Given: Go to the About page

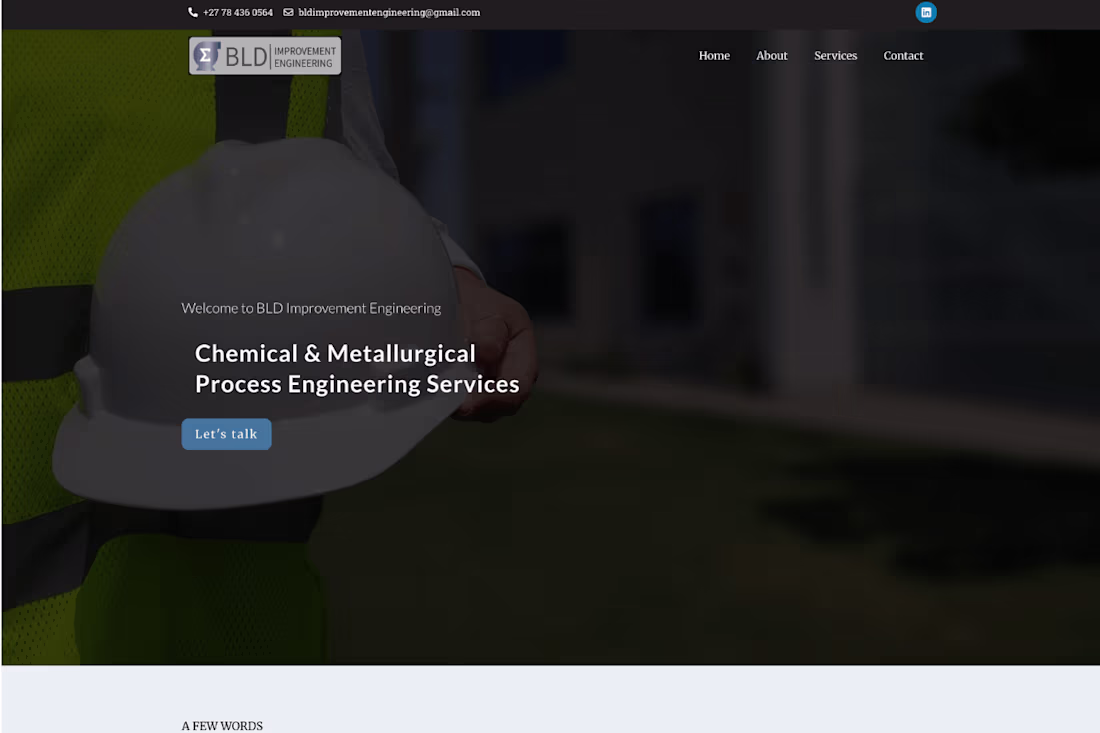Looking at the screenshot, I should pos(772,55).
